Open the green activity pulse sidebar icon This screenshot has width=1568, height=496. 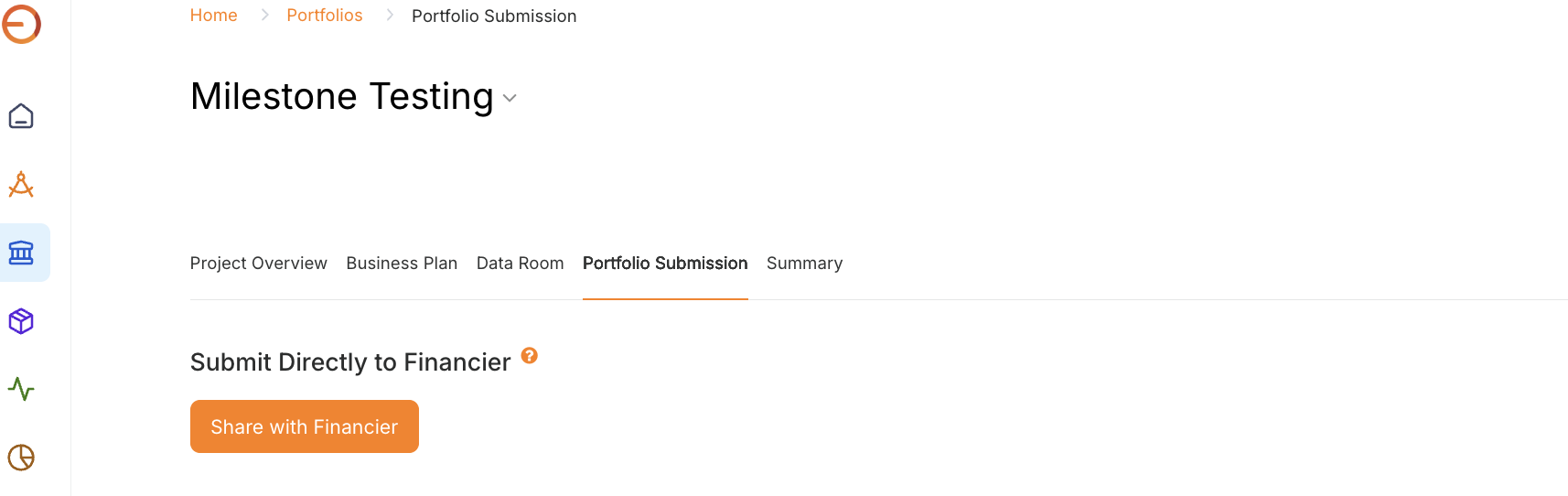point(21,389)
